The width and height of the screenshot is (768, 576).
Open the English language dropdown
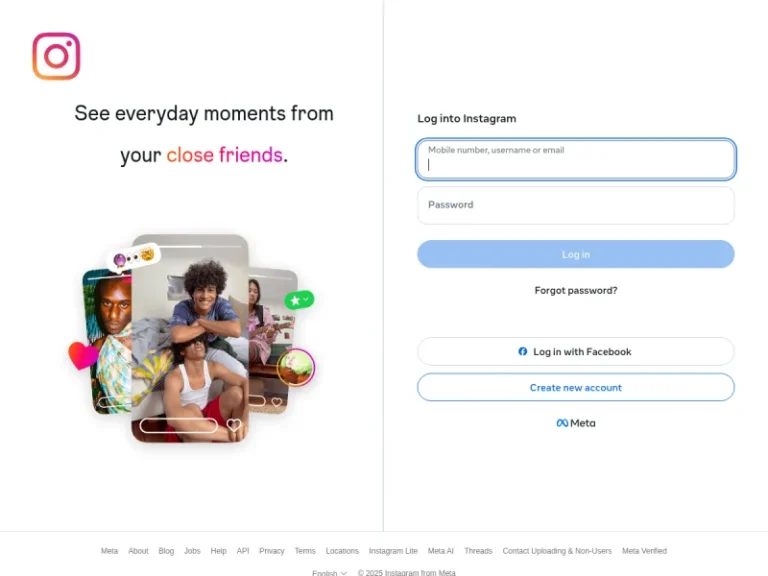tap(329, 573)
